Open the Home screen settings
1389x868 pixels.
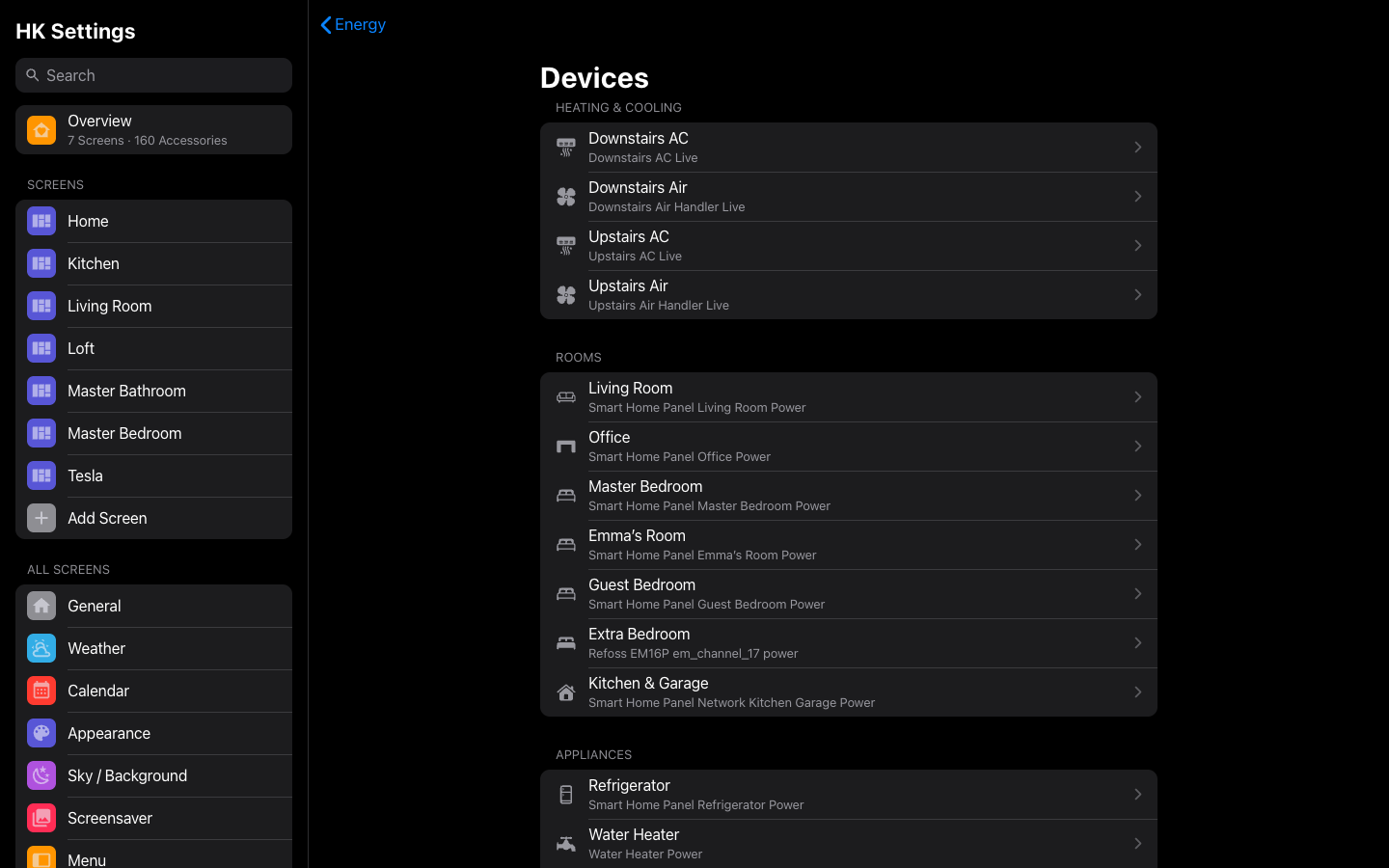[154, 221]
